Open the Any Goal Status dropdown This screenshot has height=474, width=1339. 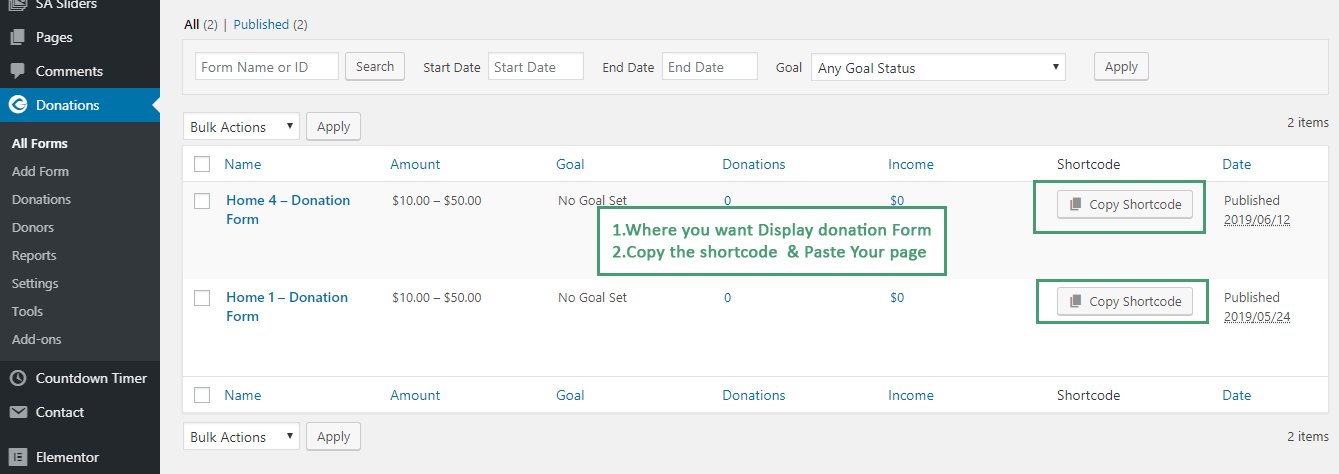tap(938, 68)
